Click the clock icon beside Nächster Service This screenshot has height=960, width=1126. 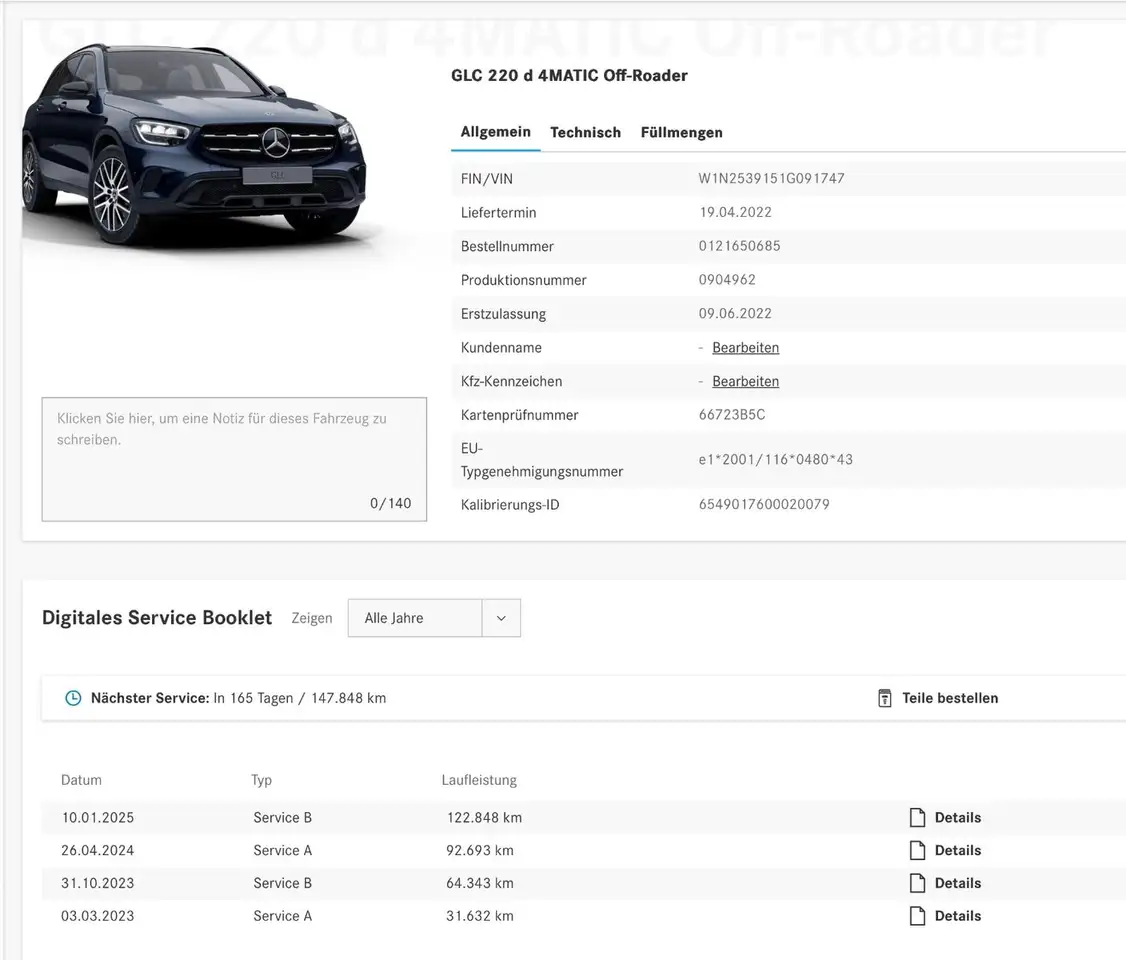click(x=73, y=698)
